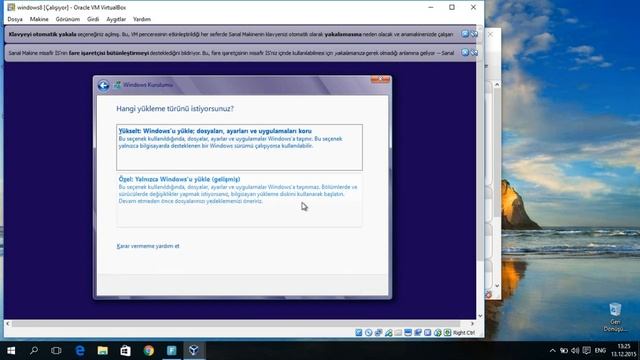Click the Right Ctrl host key label
This screenshot has height=360, width=640.
(464, 333)
